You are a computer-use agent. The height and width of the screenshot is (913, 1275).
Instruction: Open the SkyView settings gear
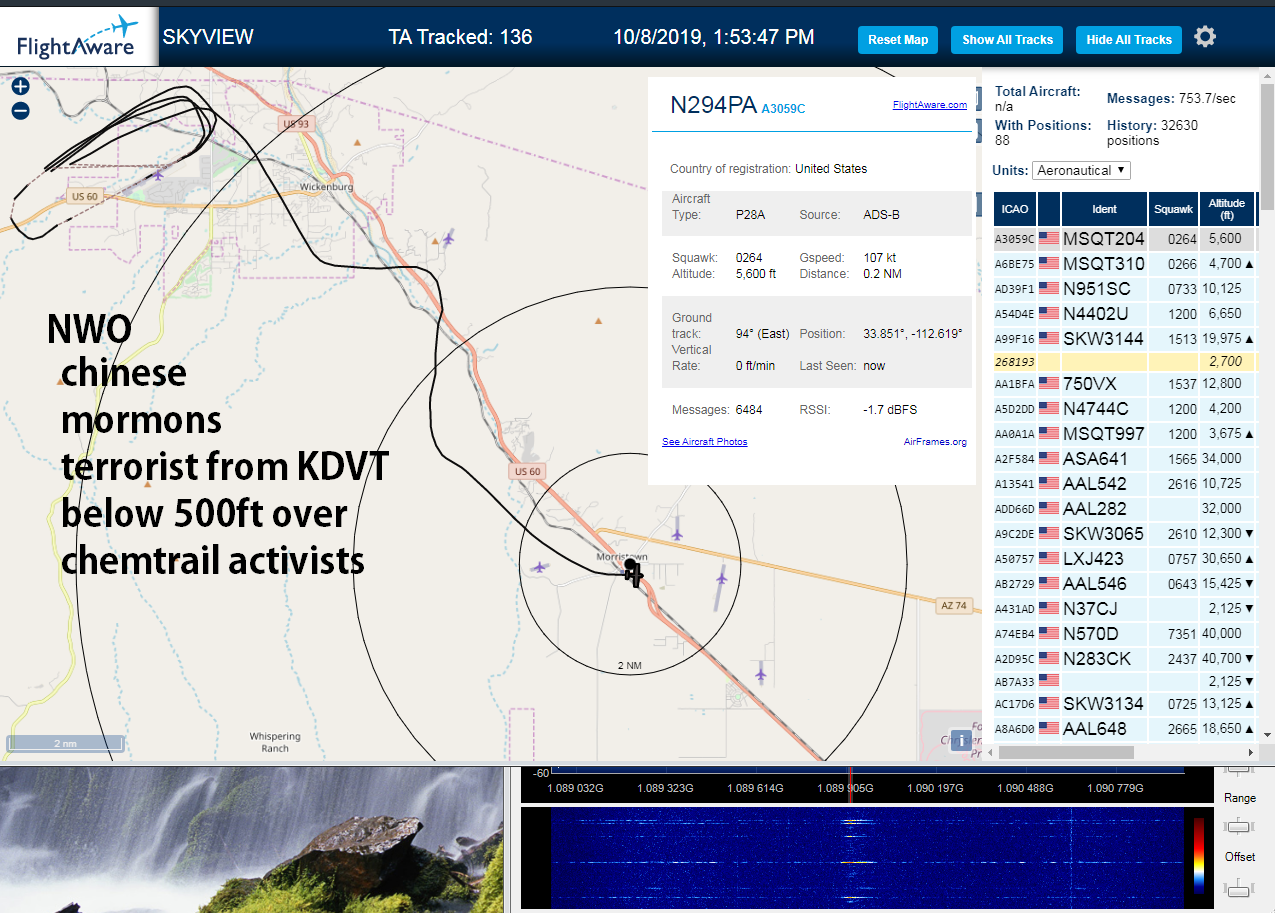pos(1205,38)
